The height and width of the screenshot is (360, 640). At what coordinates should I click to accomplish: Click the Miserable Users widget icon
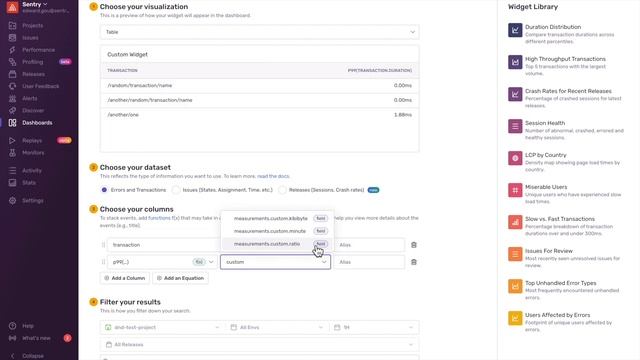point(515,190)
